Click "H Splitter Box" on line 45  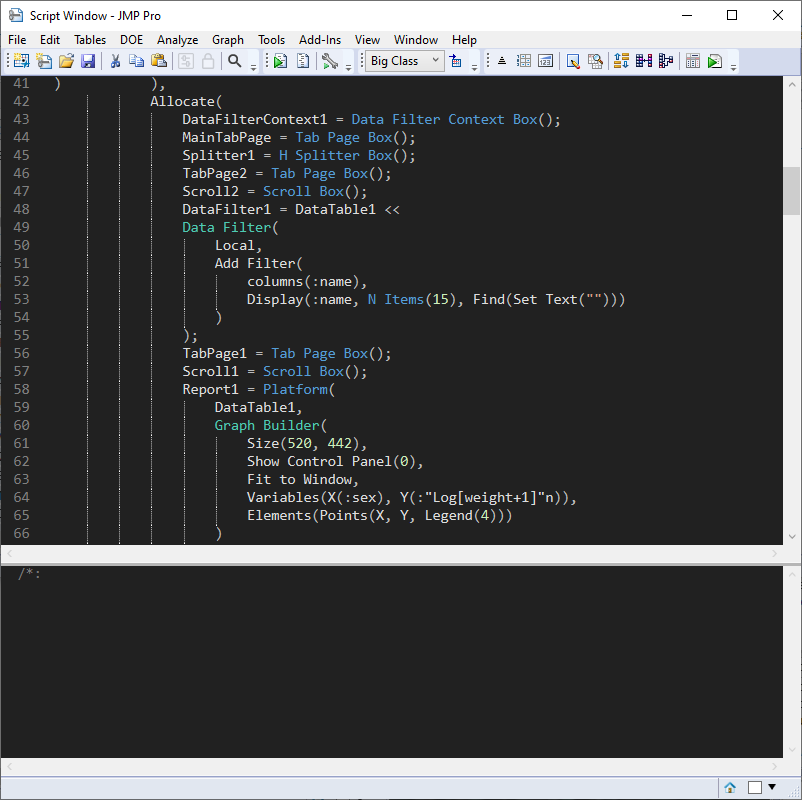336,155
